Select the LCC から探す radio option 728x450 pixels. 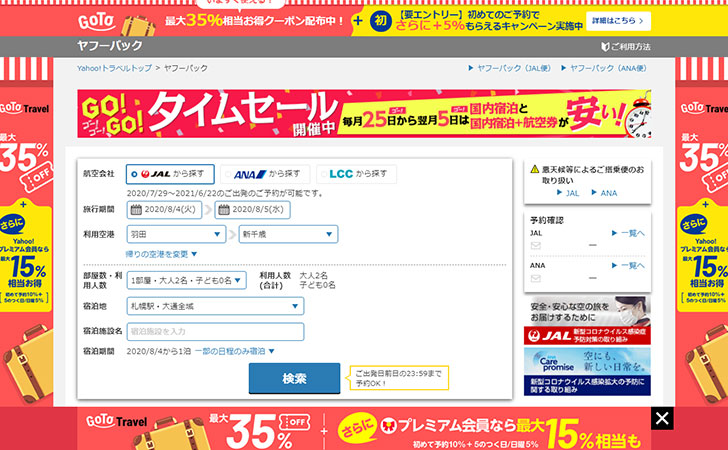[356, 174]
